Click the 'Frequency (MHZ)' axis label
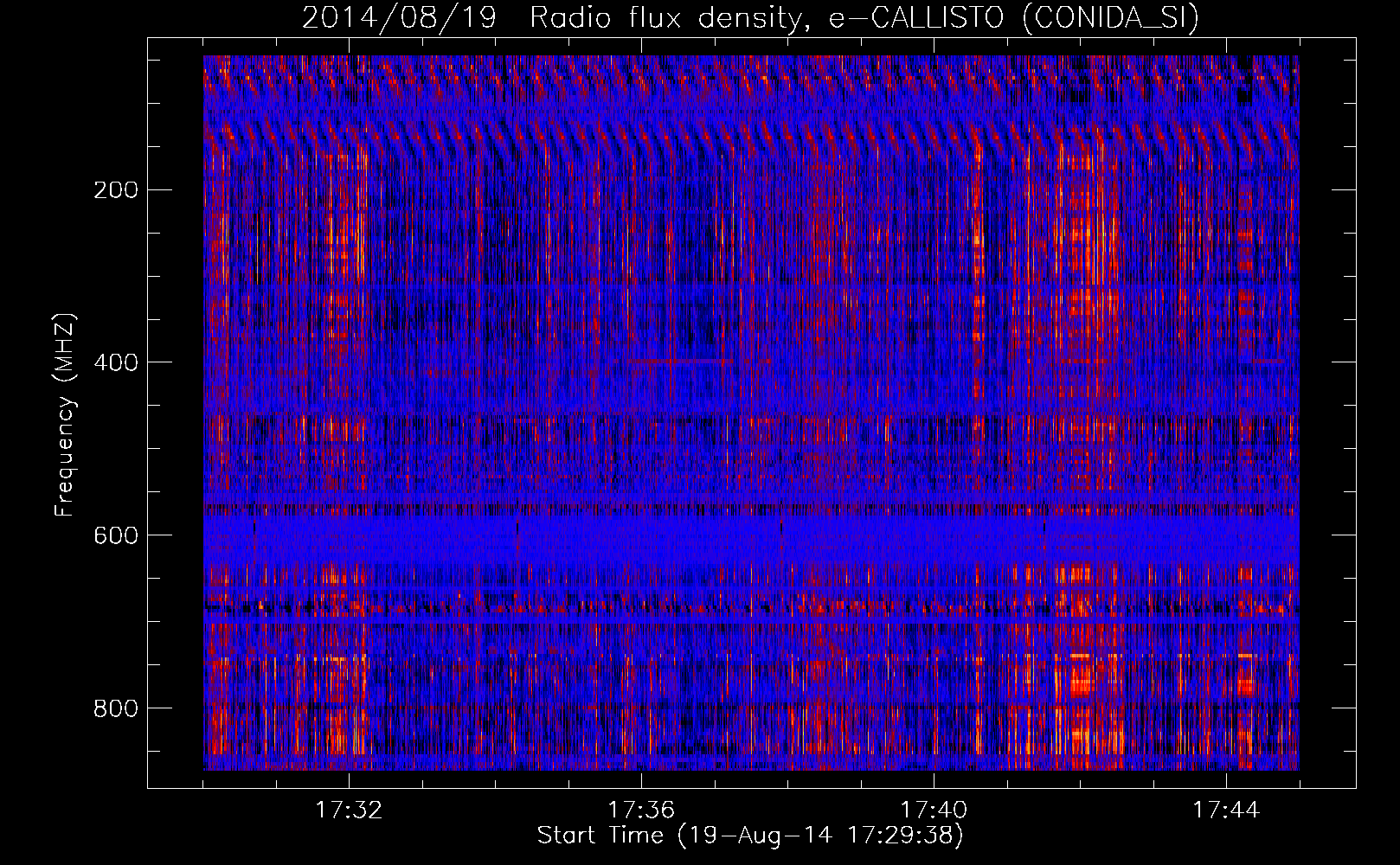1400x865 pixels. 65,415
